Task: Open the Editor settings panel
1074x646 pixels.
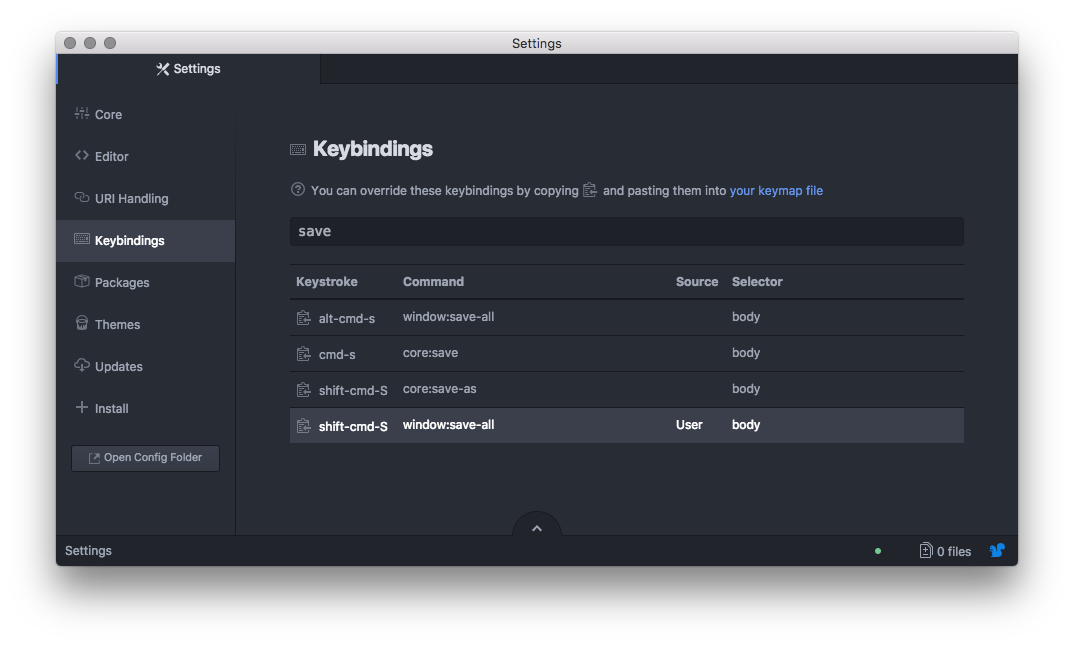Action: 146,156
